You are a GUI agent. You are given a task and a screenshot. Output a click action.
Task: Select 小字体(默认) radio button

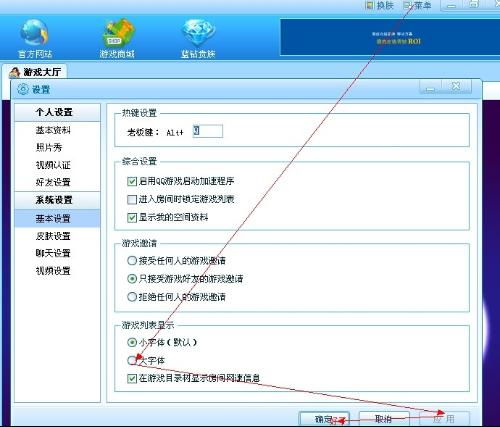click(x=132, y=342)
